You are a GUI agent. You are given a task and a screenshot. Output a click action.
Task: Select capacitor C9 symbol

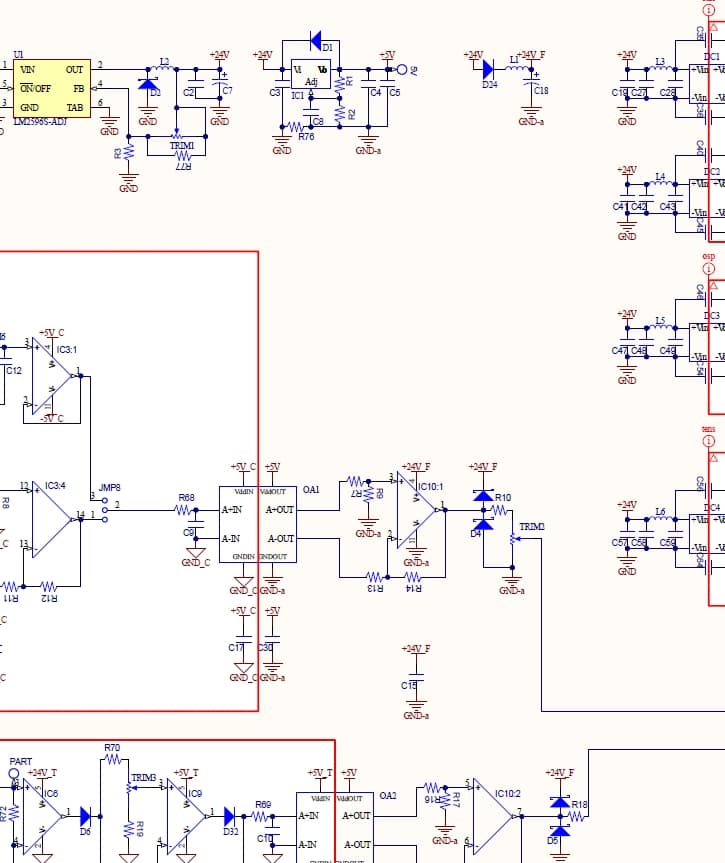click(196, 525)
